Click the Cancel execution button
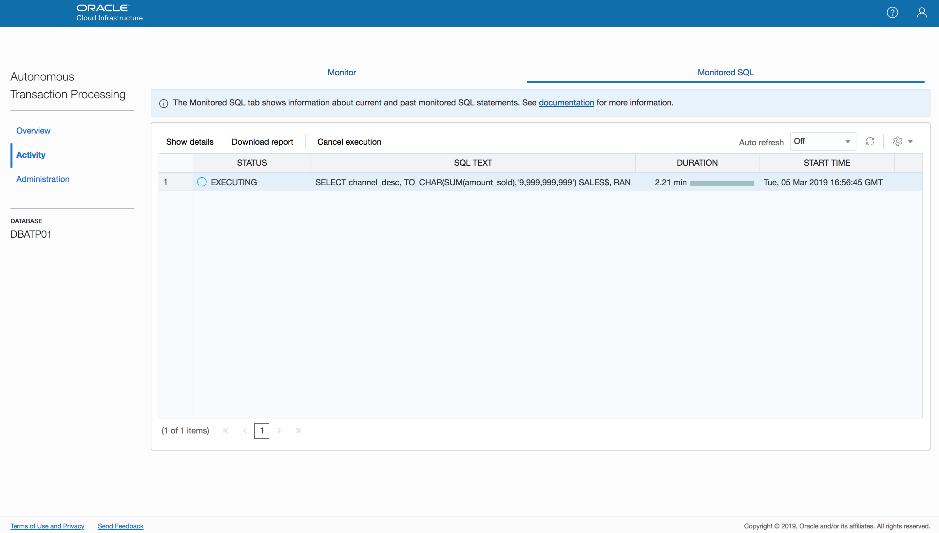This screenshot has width=939, height=533. click(x=349, y=142)
